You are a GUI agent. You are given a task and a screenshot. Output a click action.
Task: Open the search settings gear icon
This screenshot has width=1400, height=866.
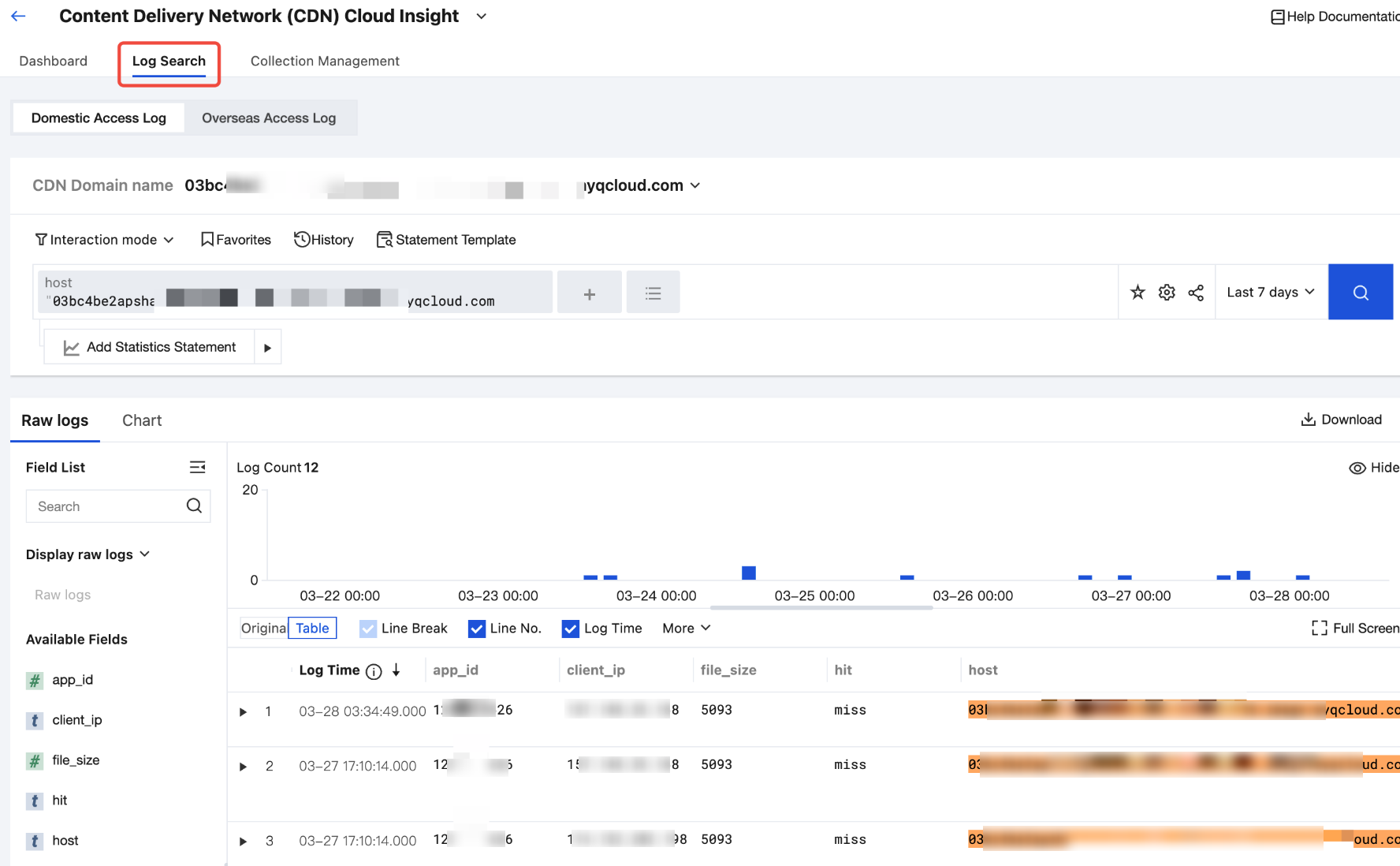click(1167, 293)
